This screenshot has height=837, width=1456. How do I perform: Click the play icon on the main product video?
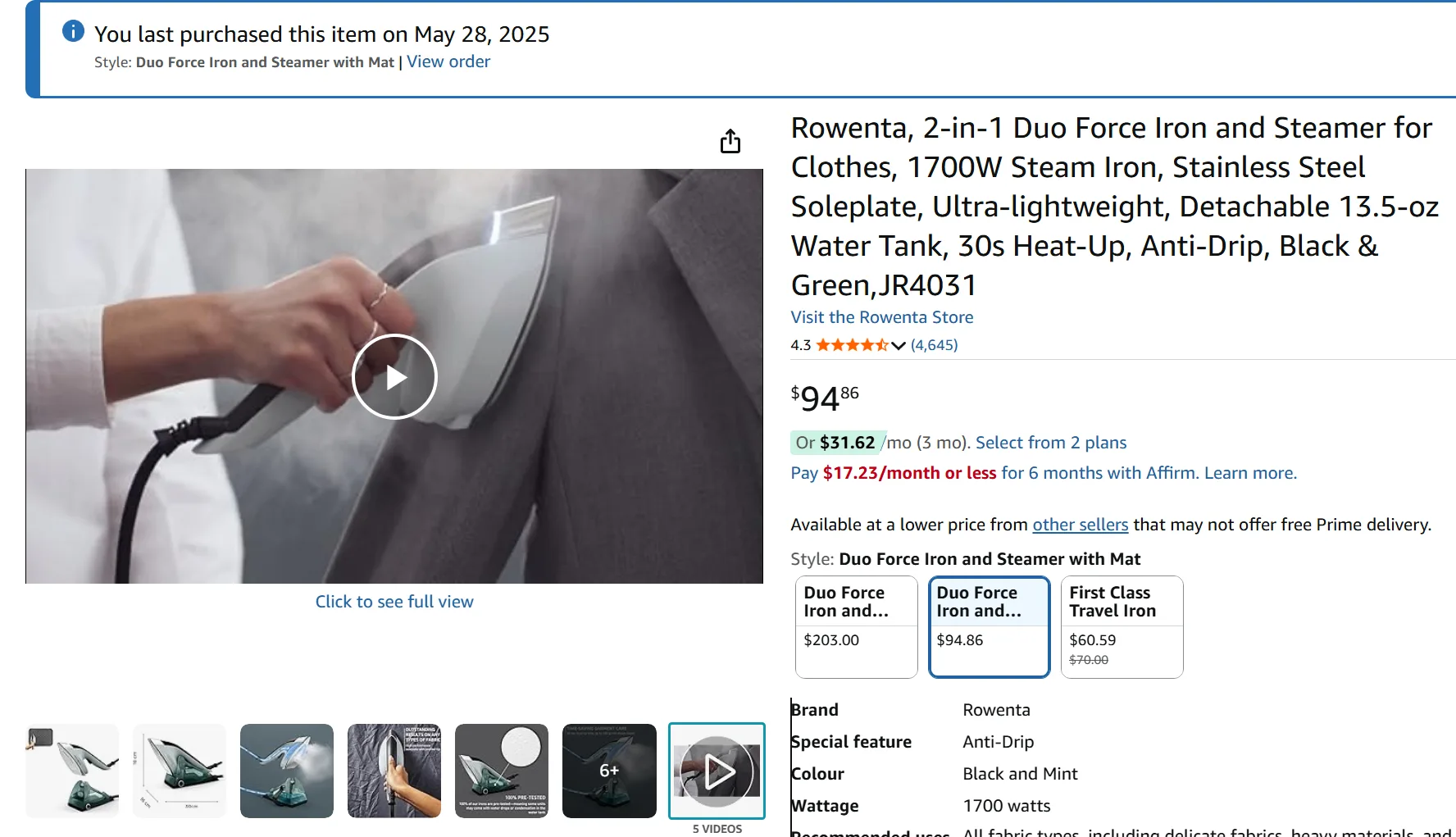pyautogui.click(x=394, y=376)
